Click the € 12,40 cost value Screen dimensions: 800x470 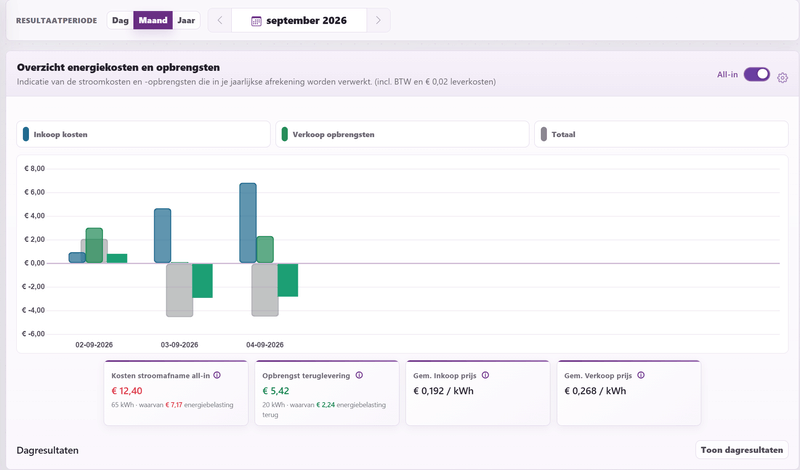click(127, 391)
